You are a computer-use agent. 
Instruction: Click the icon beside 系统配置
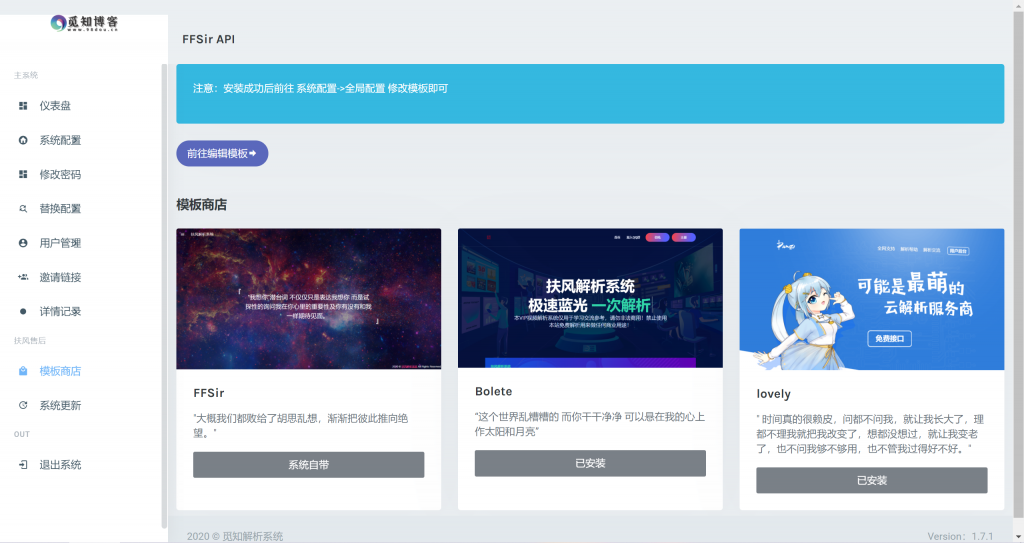pyautogui.click(x=23, y=140)
